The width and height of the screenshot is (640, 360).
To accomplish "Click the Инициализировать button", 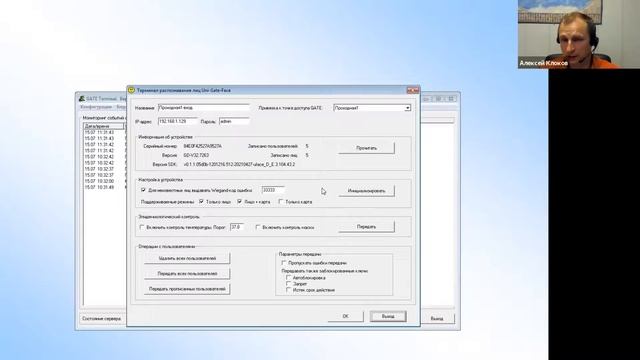I will pyautogui.click(x=366, y=191).
